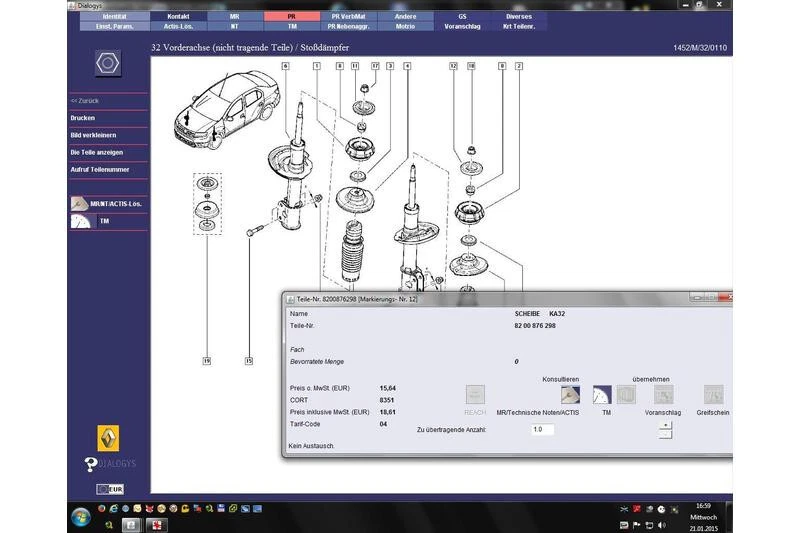Screen dimensions: 800x533
Task: Click the Drucken link
Action: [83, 118]
